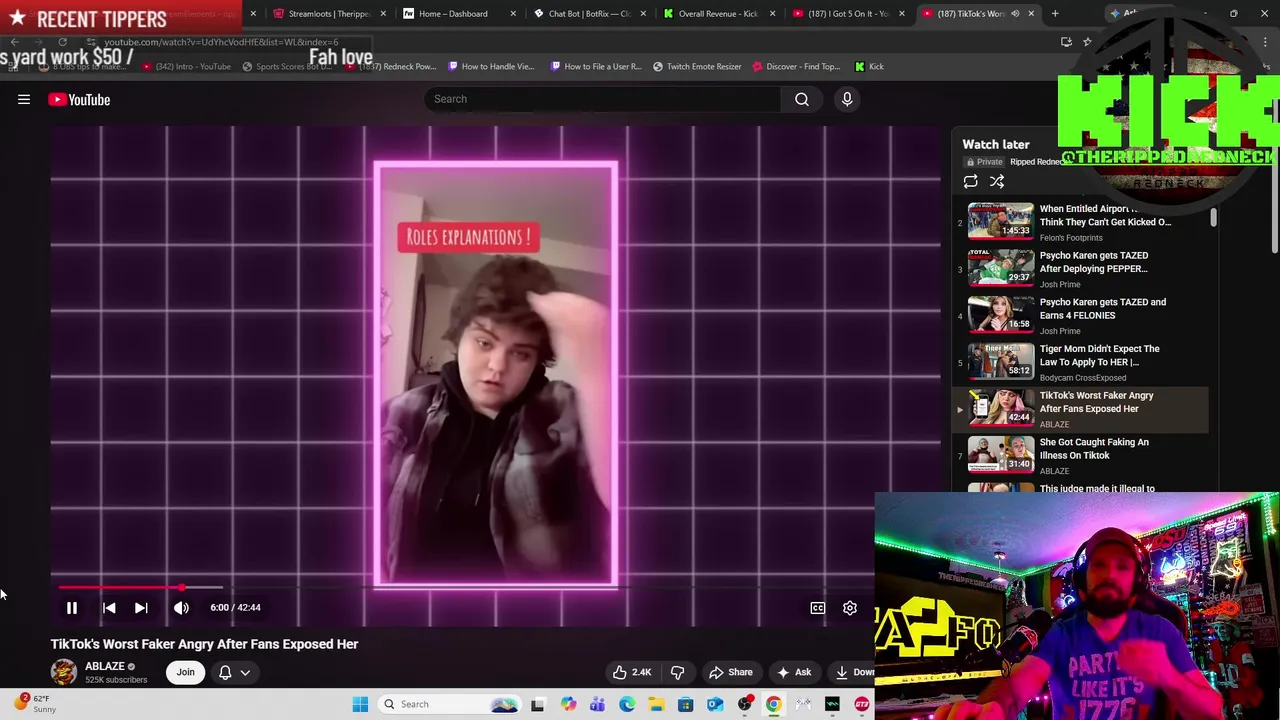The width and height of the screenshot is (1280, 720).
Task: Open File Explorer from taskbar
Action: coord(656,704)
